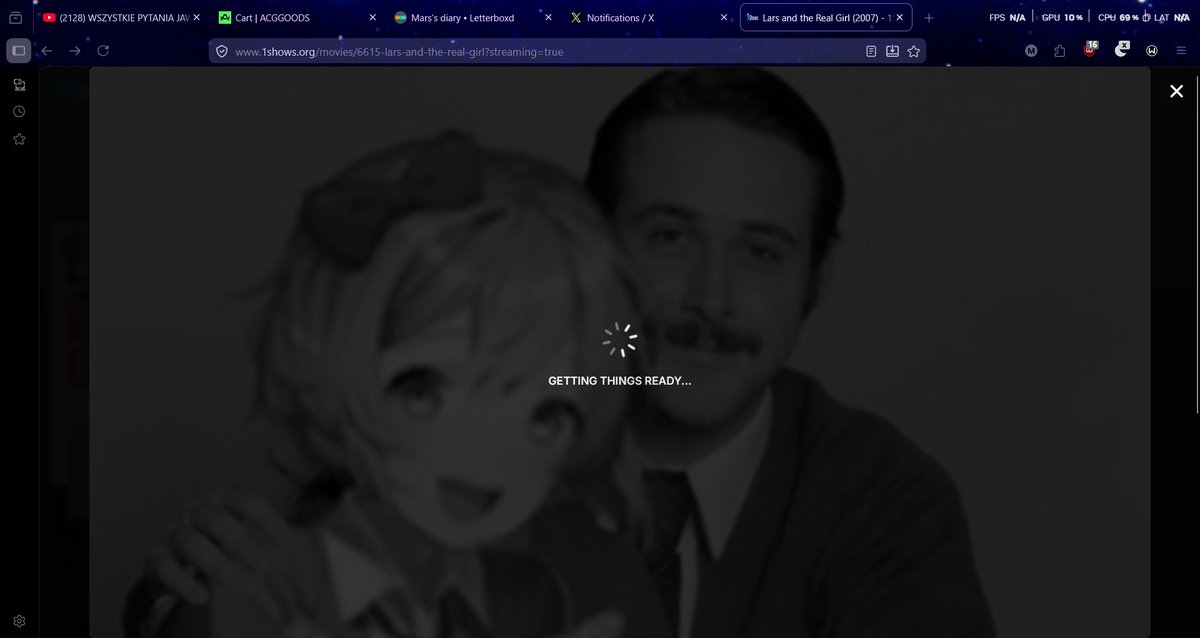This screenshot has width=1200, height=638.
Task: Open the round M extension icon
Action: point(1032,51)
